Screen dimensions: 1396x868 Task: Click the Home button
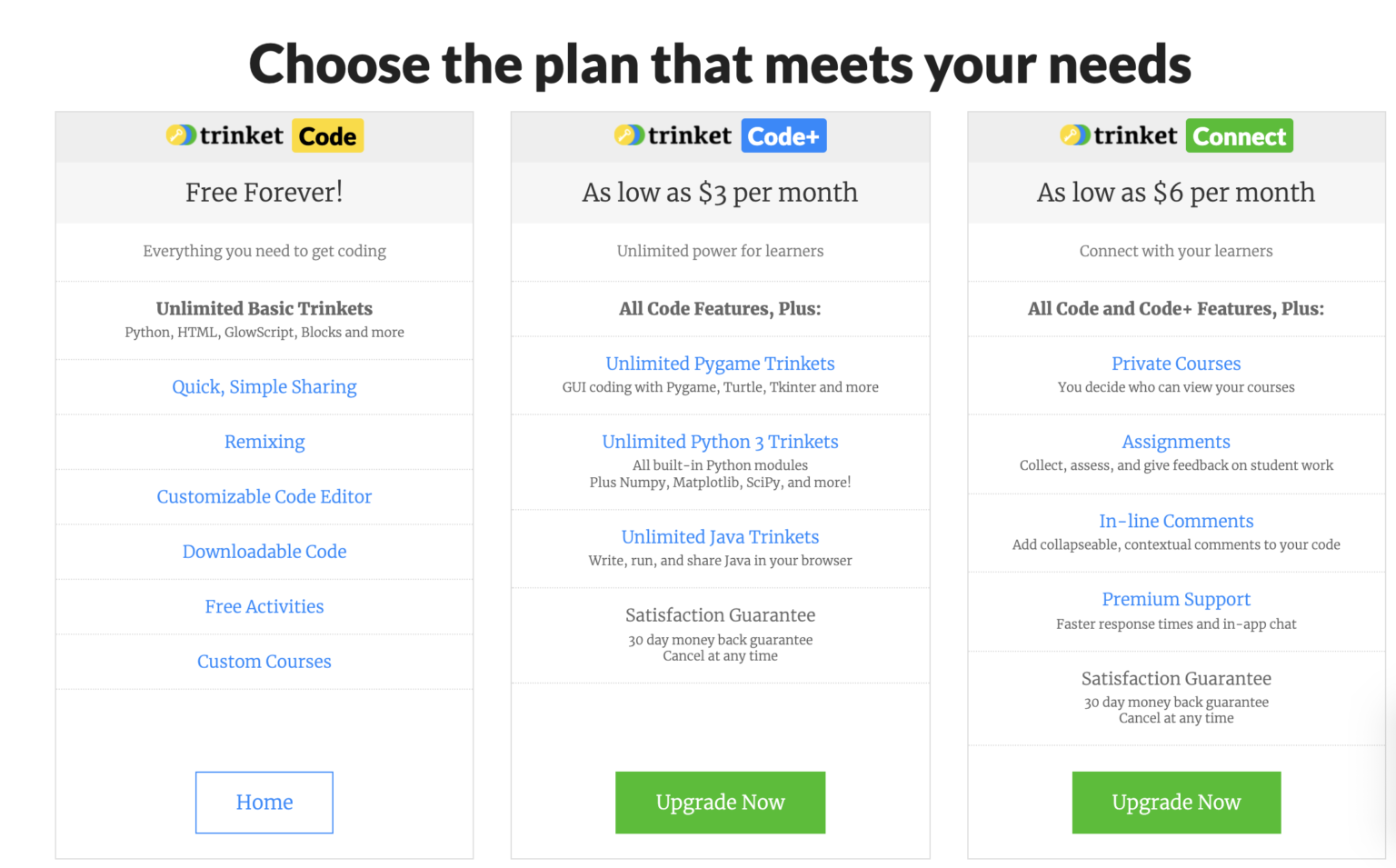264,803
